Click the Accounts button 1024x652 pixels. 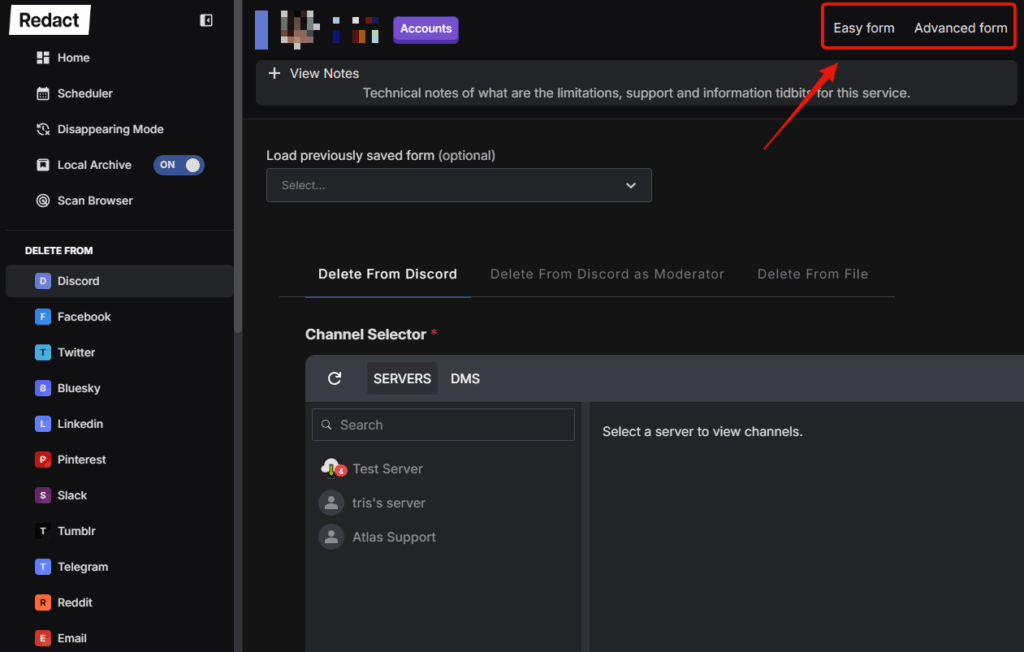pos(426,29)
